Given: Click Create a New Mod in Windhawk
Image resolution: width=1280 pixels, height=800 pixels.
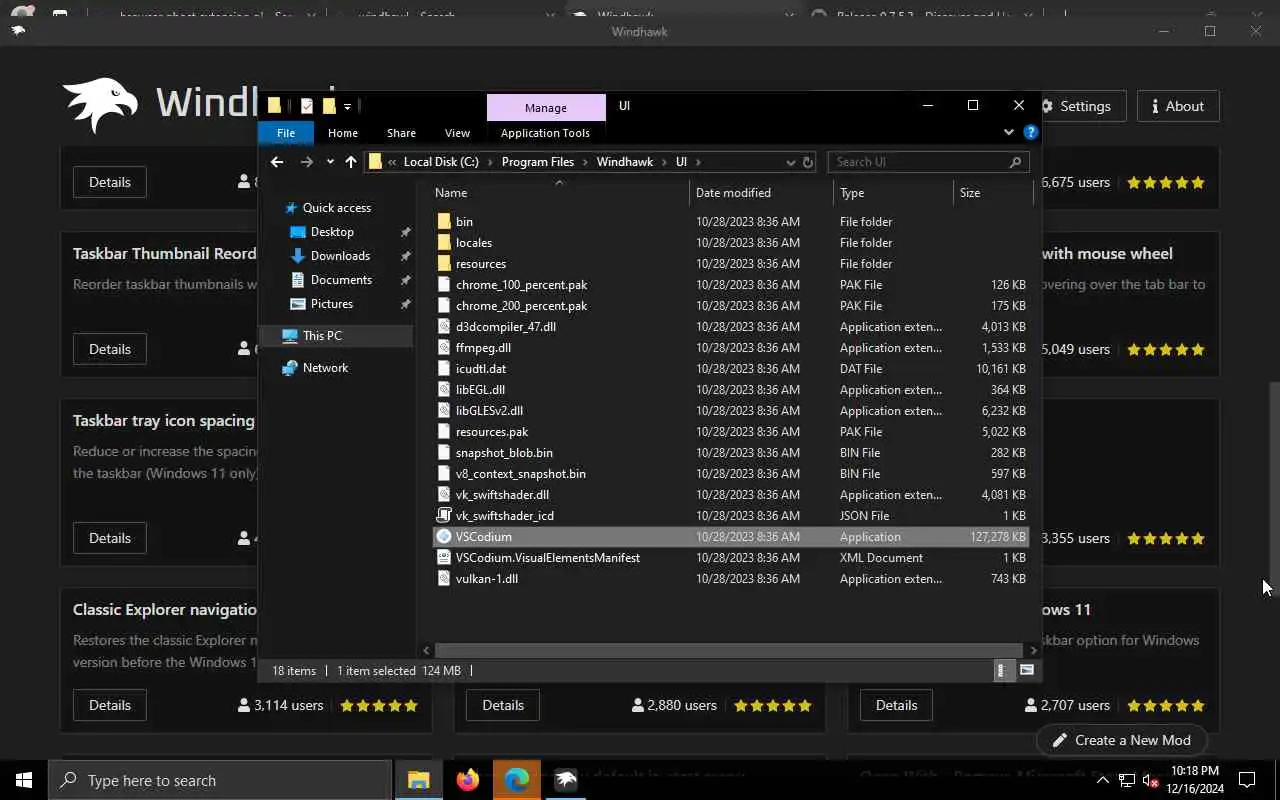Looking at the screenshot, I should (1121, 740).
